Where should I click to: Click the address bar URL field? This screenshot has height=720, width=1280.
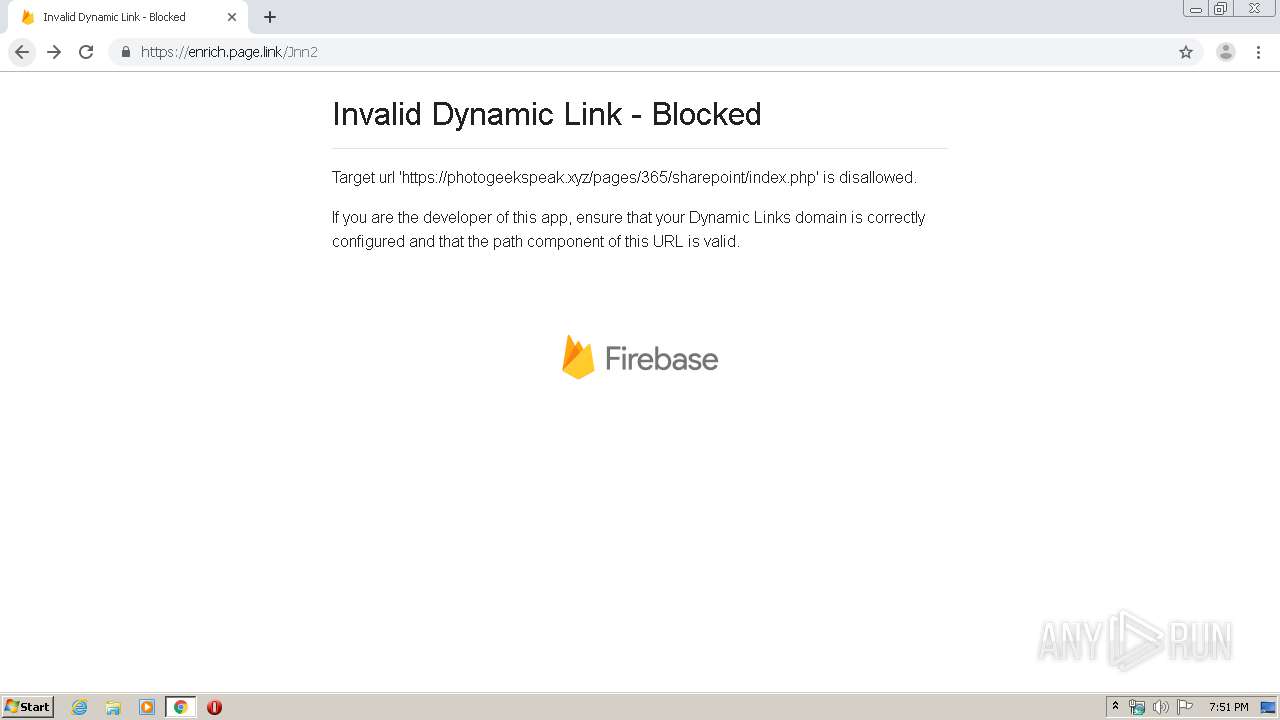coord(655,52)
